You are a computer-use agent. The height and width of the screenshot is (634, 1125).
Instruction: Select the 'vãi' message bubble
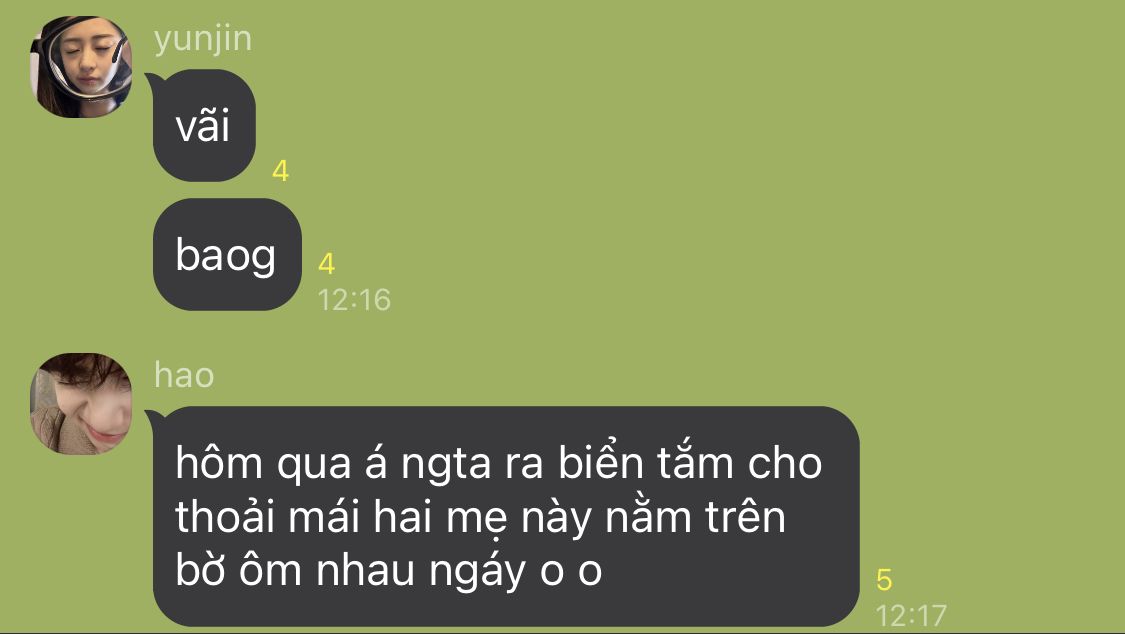tap(204, 126)
